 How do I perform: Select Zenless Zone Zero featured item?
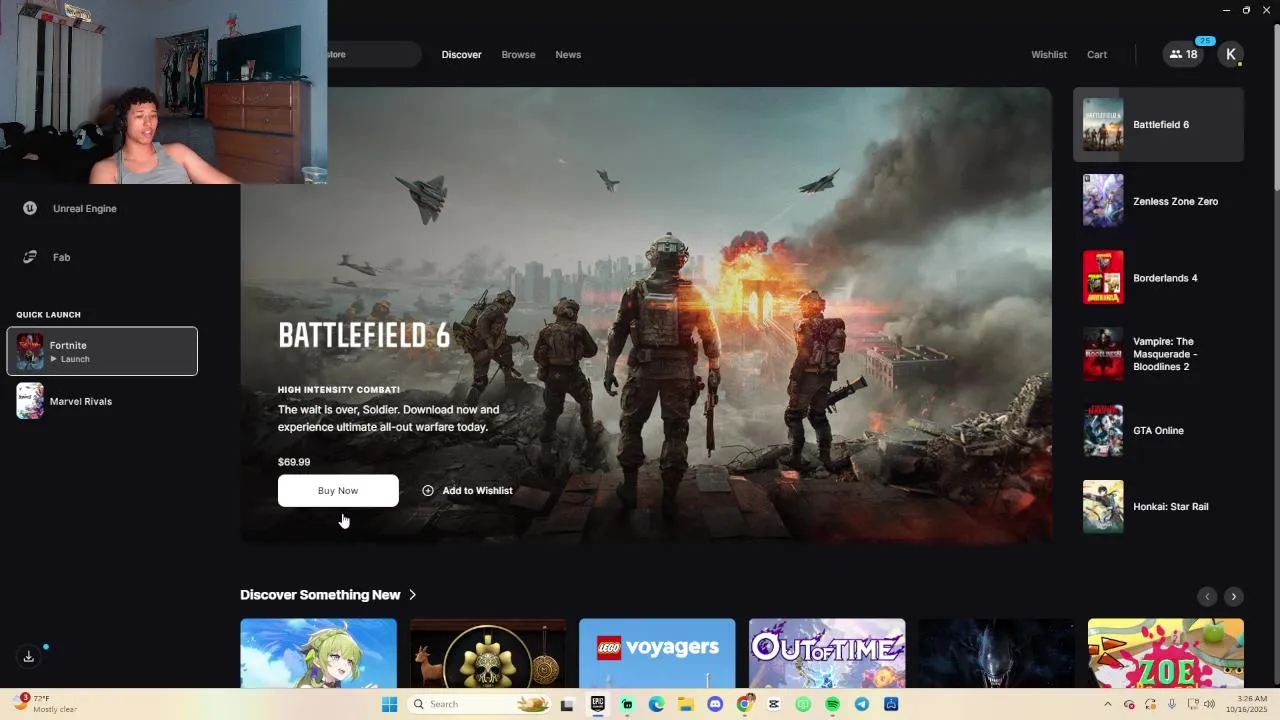click(1158, 201)
